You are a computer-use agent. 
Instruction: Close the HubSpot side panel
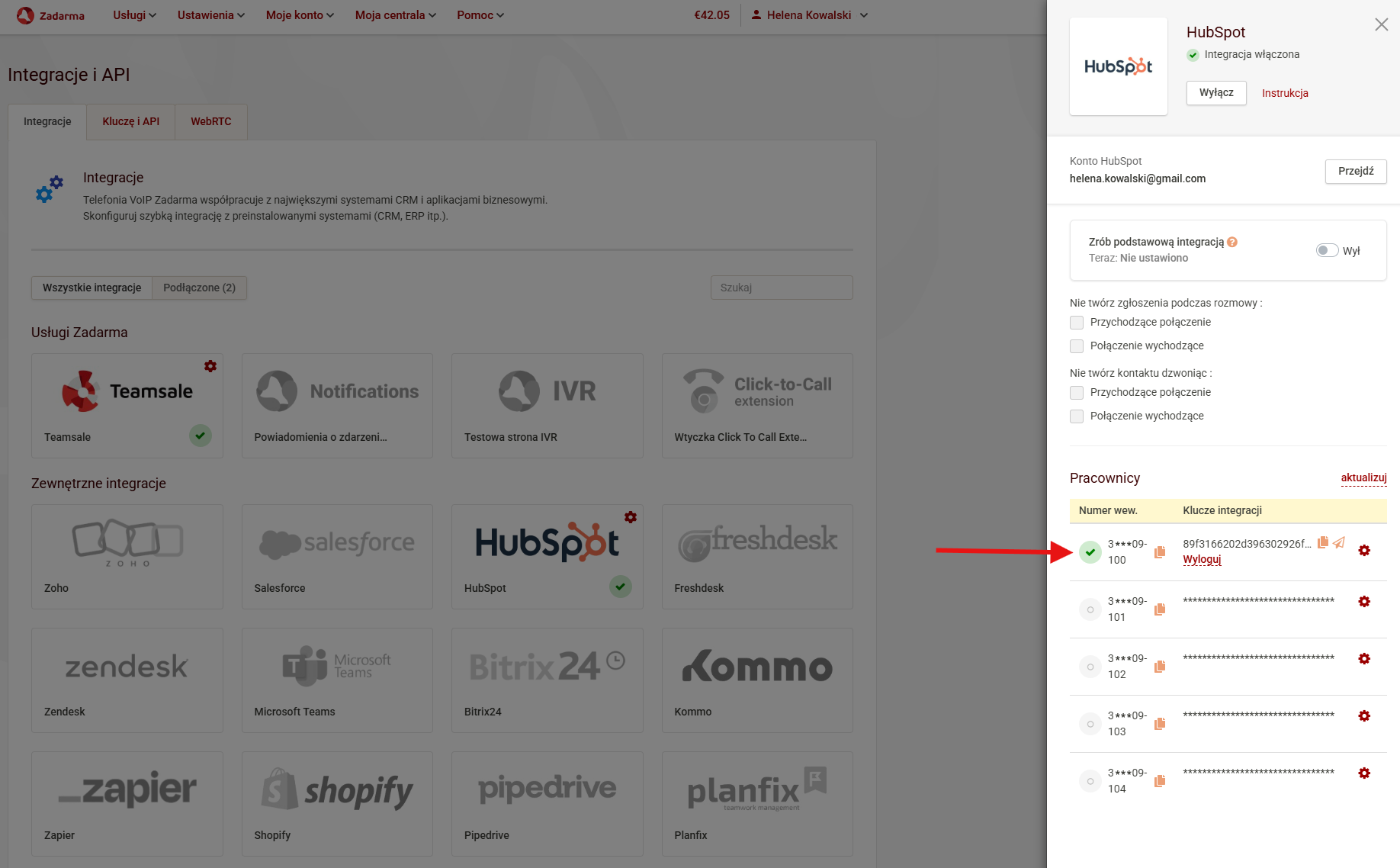coord(1381,25)
